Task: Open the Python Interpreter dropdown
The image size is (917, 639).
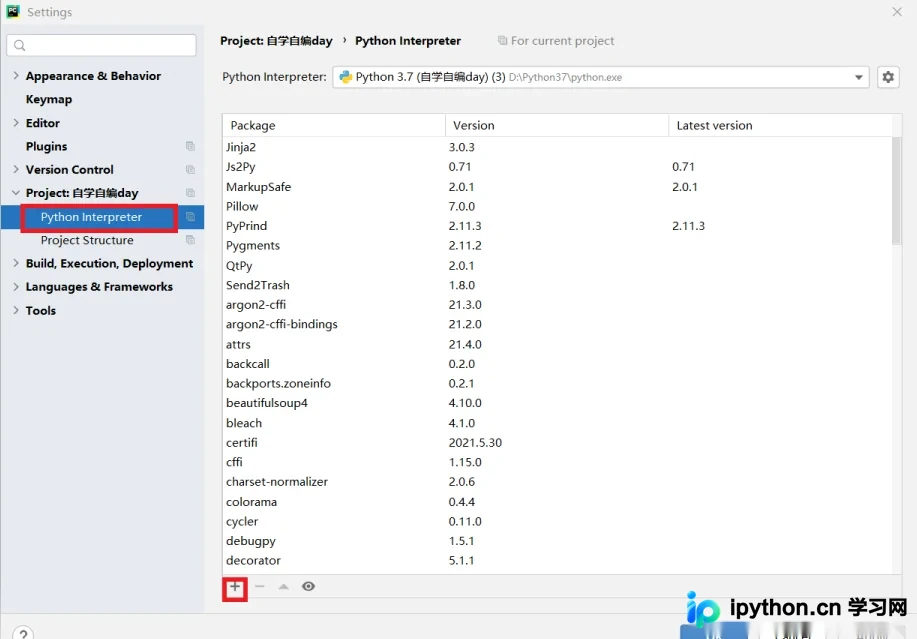Action: coord(601,77)
